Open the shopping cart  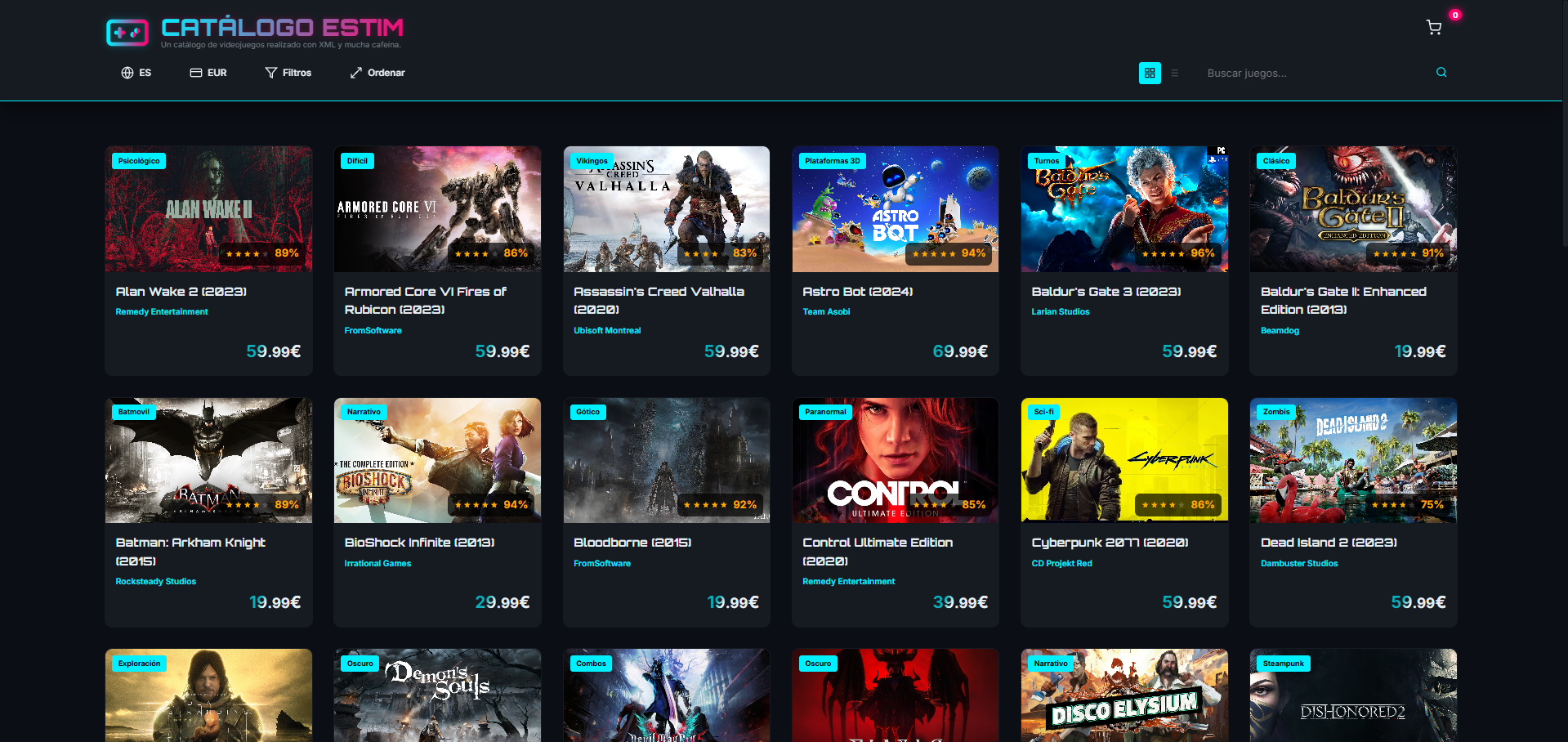click(1434, 28)
